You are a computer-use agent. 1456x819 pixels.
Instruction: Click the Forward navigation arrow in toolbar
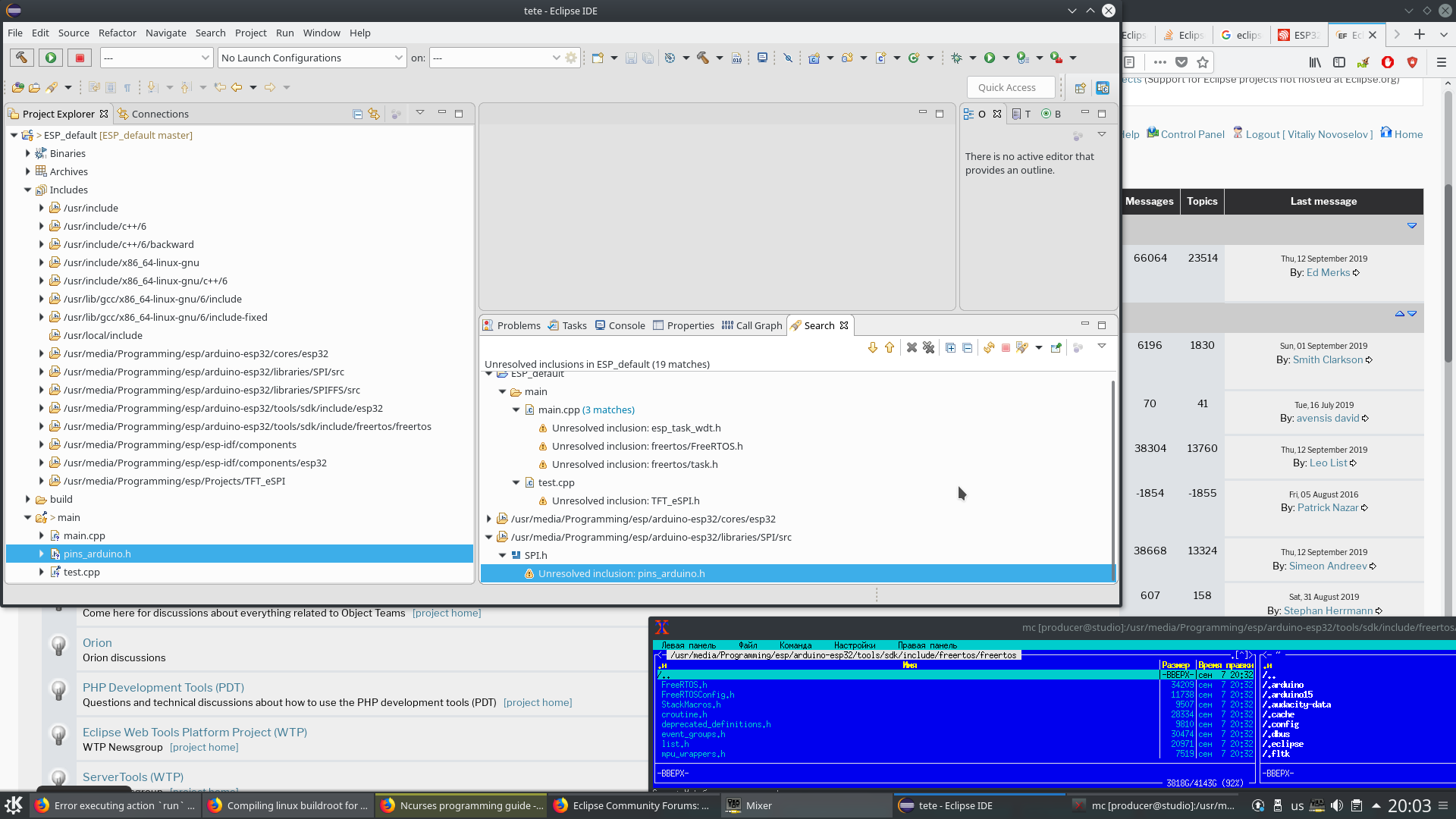(270, 87)
